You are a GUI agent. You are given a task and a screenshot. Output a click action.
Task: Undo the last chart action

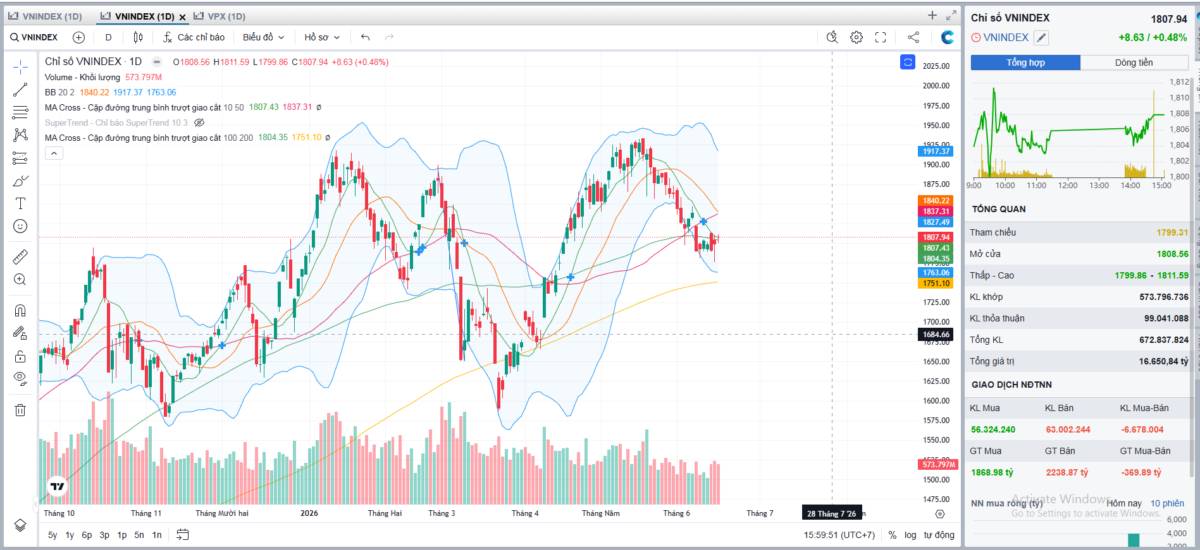tap(365, 37)
